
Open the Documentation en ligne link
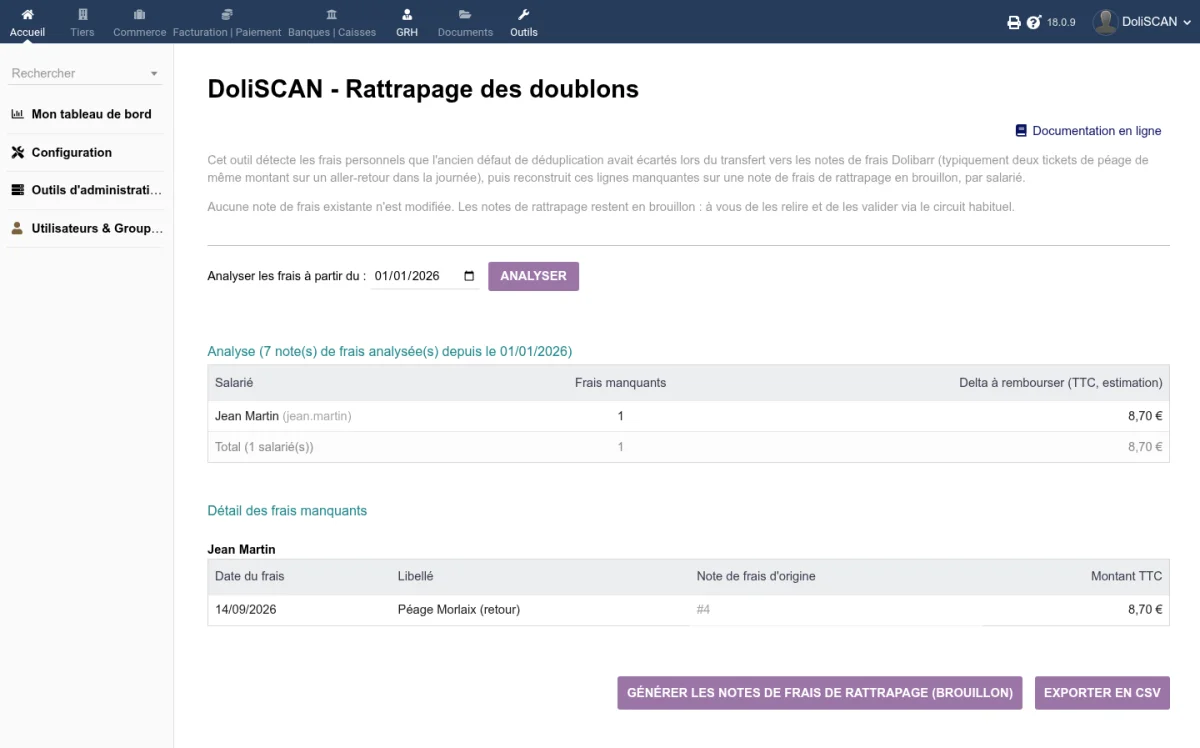click(x=1097, y=131)
